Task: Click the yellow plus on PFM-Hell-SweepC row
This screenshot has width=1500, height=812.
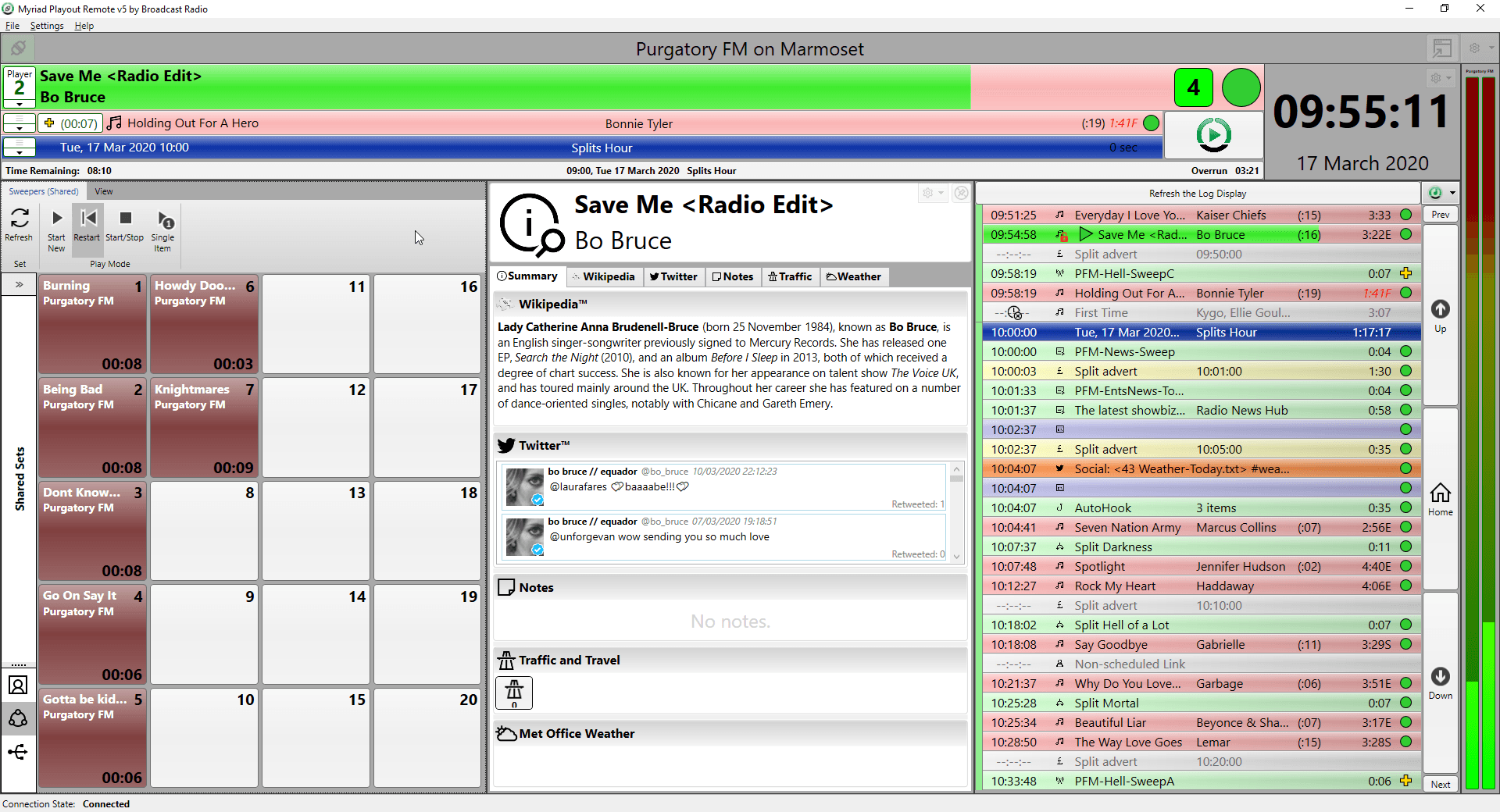Action: tap(1406, 273)
